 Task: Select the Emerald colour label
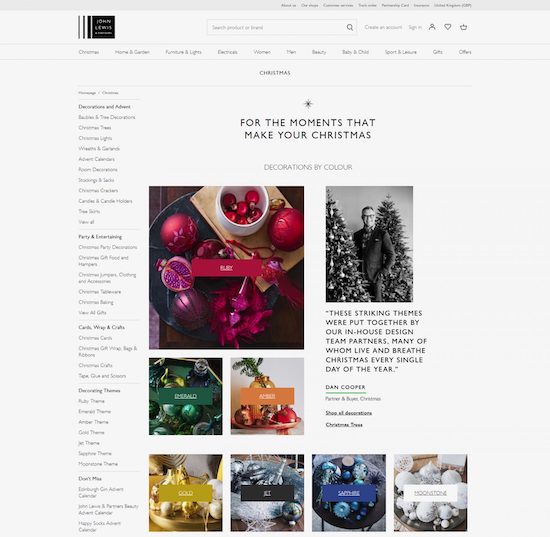tap(186, 396)
